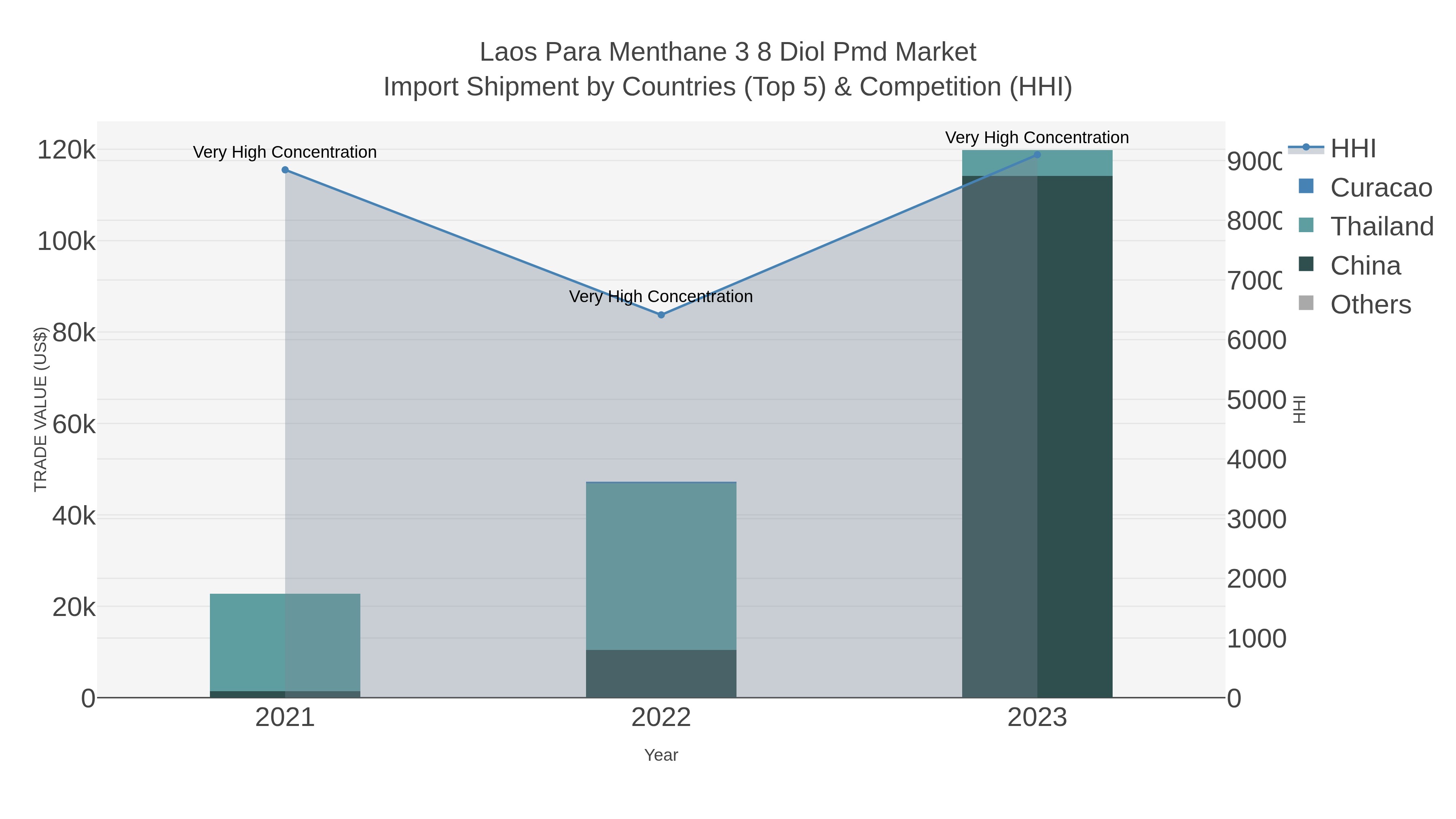Click the 'Year' axis title
Image resolution: width=1456 pixels, height=819 pixels.
[661, 755]
